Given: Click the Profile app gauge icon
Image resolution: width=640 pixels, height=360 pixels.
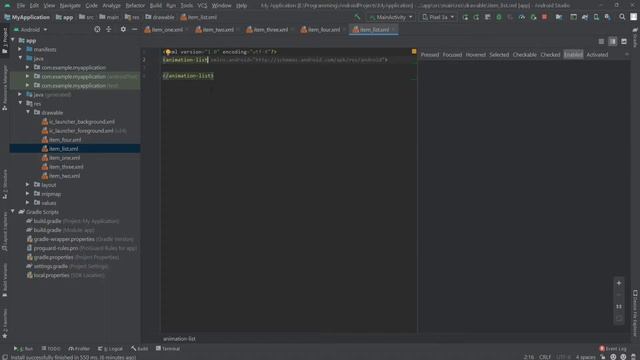Looking at the screenshot, I should click(x=522, y=17).
